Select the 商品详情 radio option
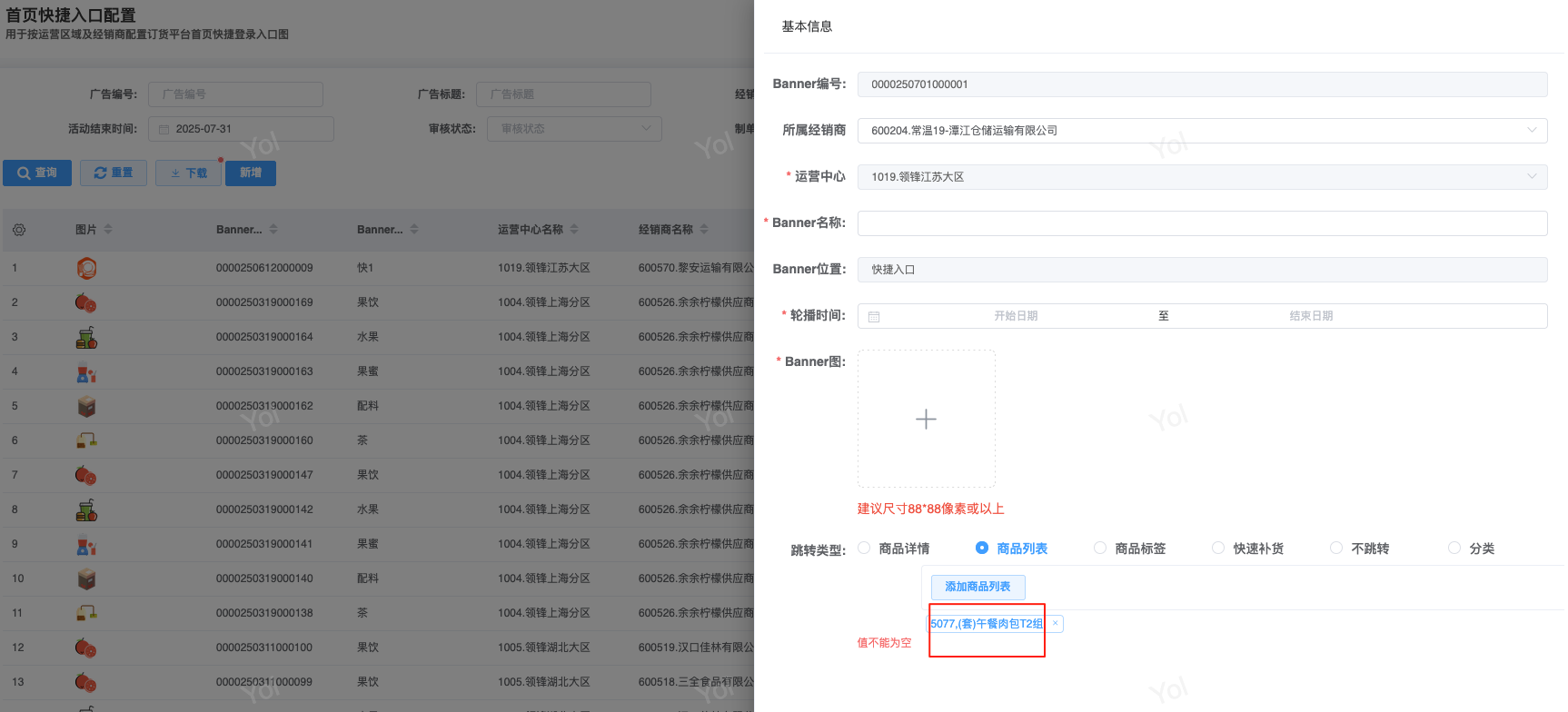This screenshot has width=1568, height=712. click(x=864, y=548)
